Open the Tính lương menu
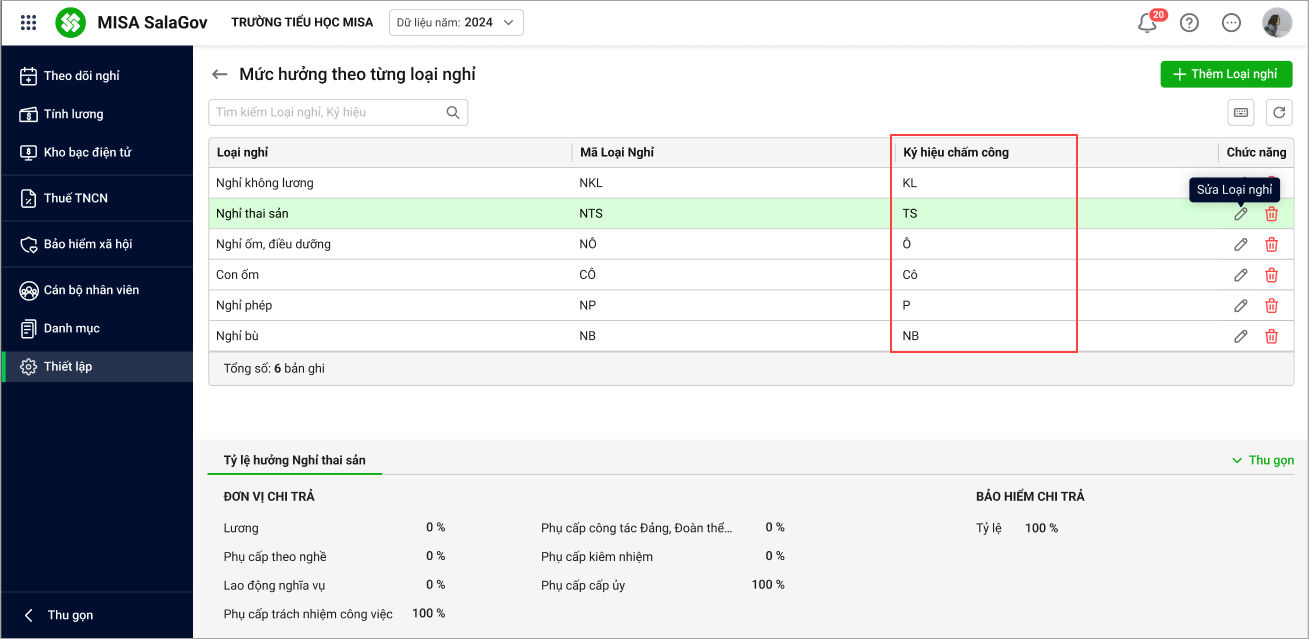The height and width of the screenshot is (639, 1309). [x=73, y=114]
